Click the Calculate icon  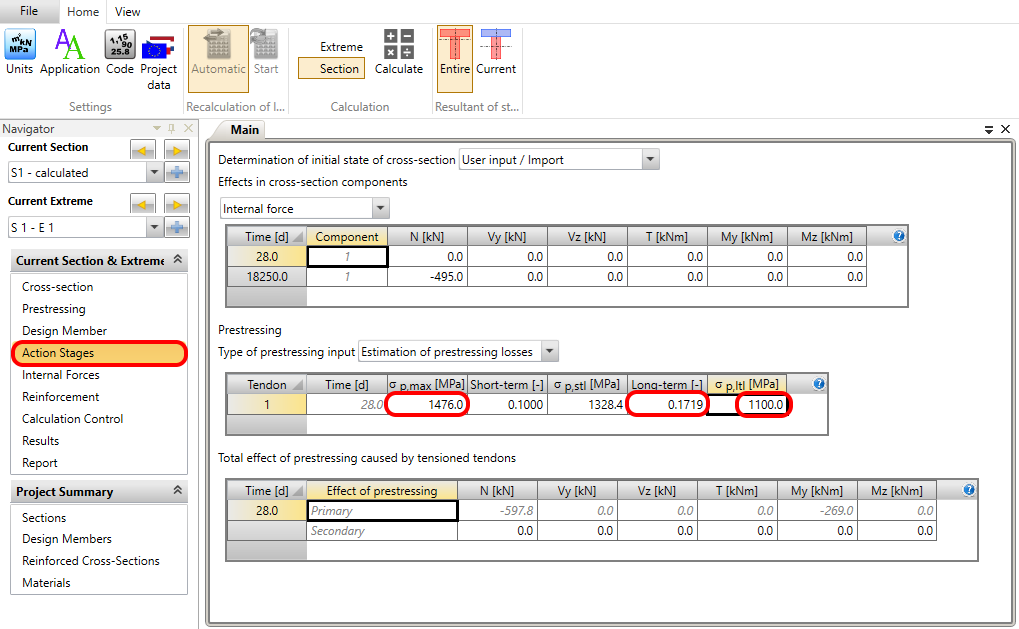399,52
